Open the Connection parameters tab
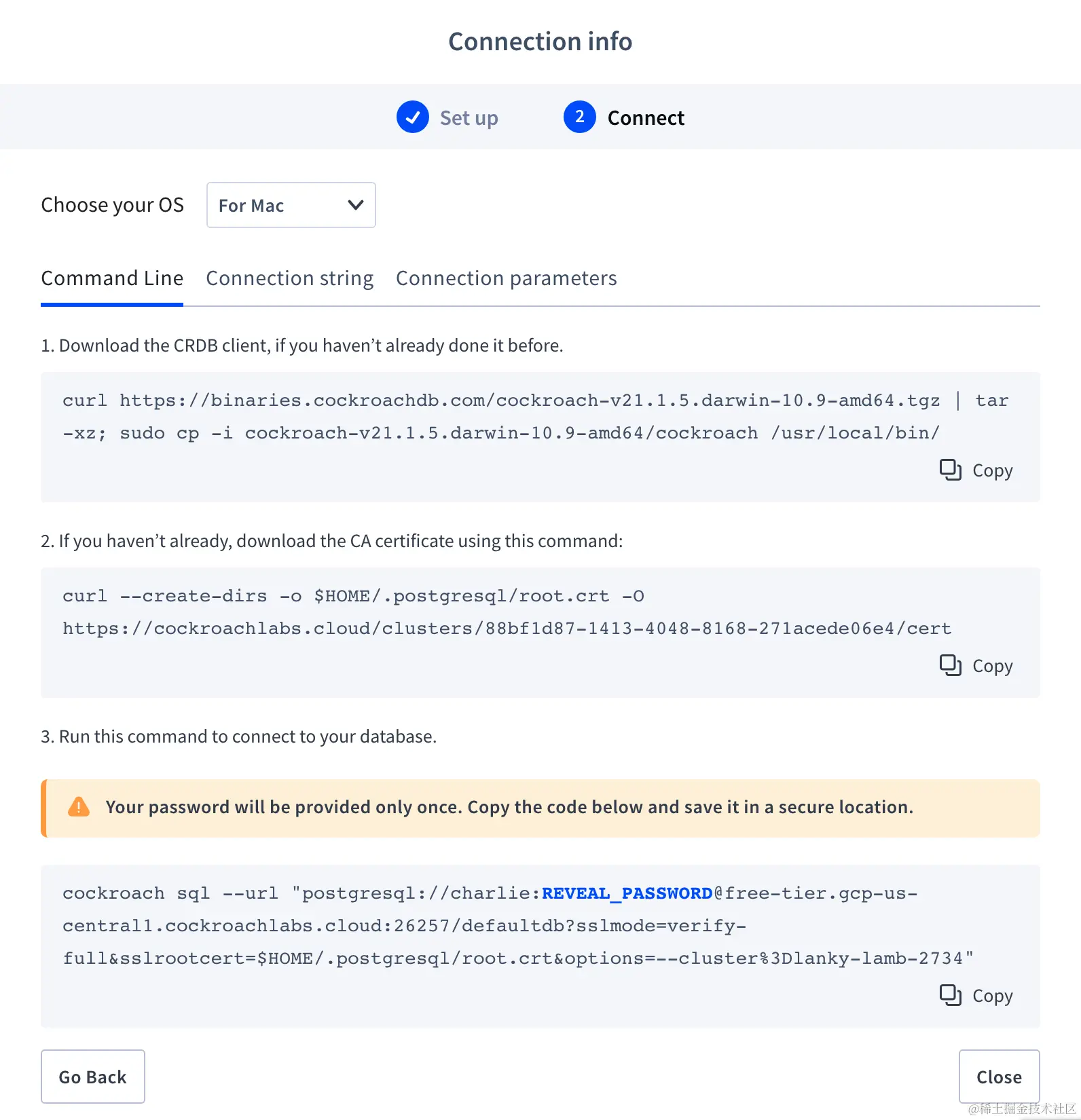The width and height of the screenshot is (1081, 1120). coord(507,278)
